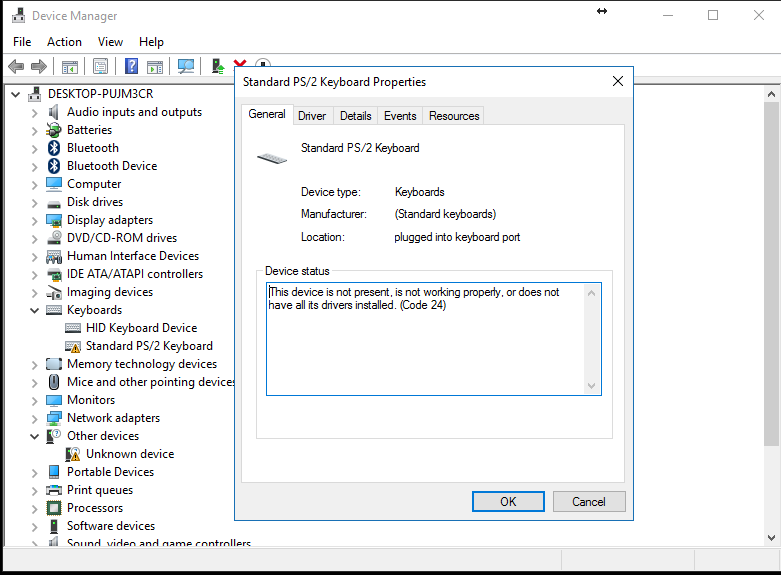
Task: Click the Properties sheet toolbar icon
Action: point(100,66)
